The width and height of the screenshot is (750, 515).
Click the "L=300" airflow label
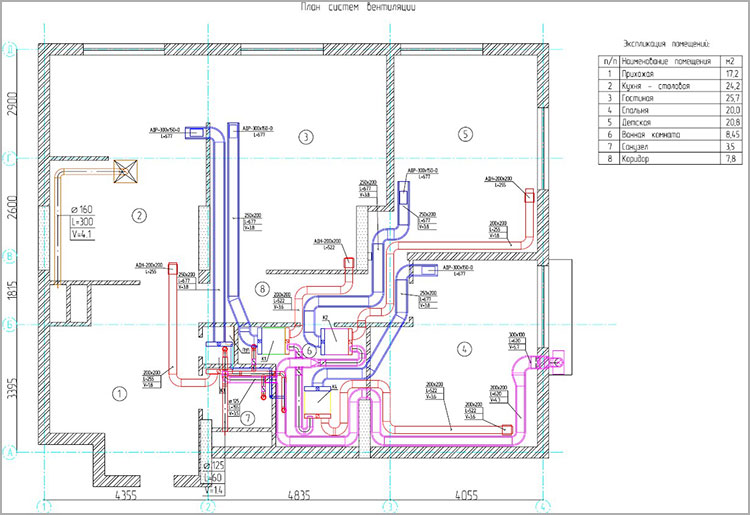82,222
